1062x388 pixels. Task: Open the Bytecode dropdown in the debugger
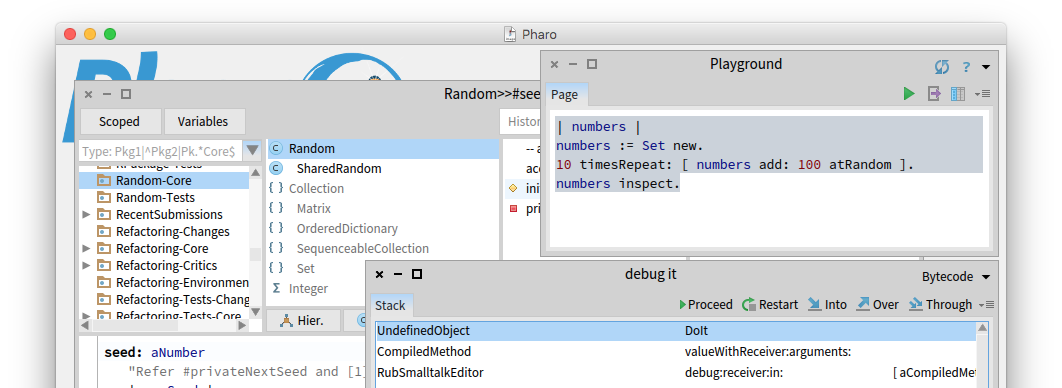coord(956,277)
